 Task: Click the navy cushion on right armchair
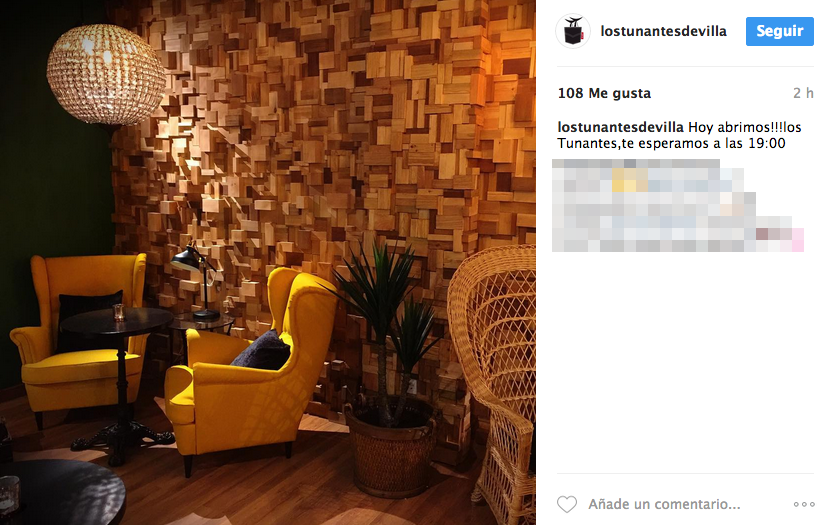tap(261, 350)
